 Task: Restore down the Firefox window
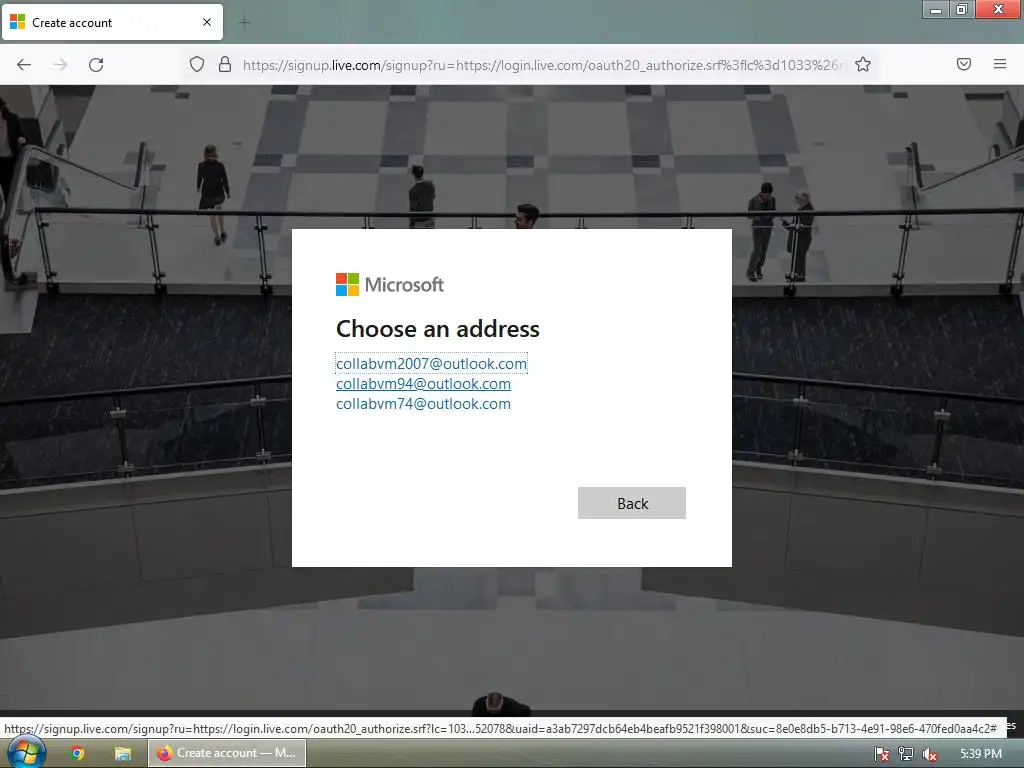962,9
